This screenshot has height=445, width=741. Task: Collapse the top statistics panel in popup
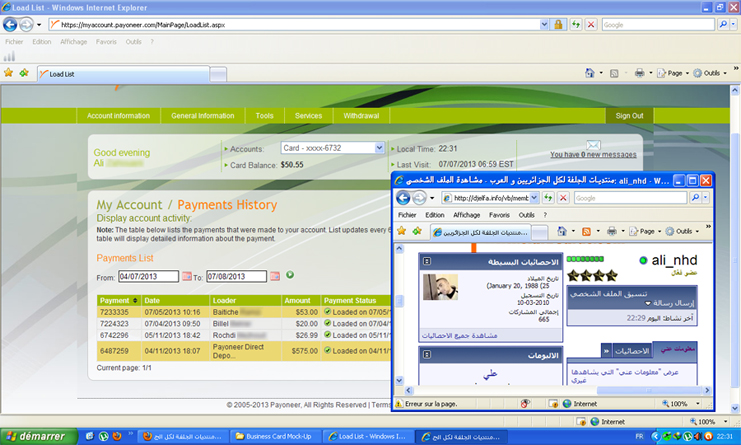click(x=427, y=261)
